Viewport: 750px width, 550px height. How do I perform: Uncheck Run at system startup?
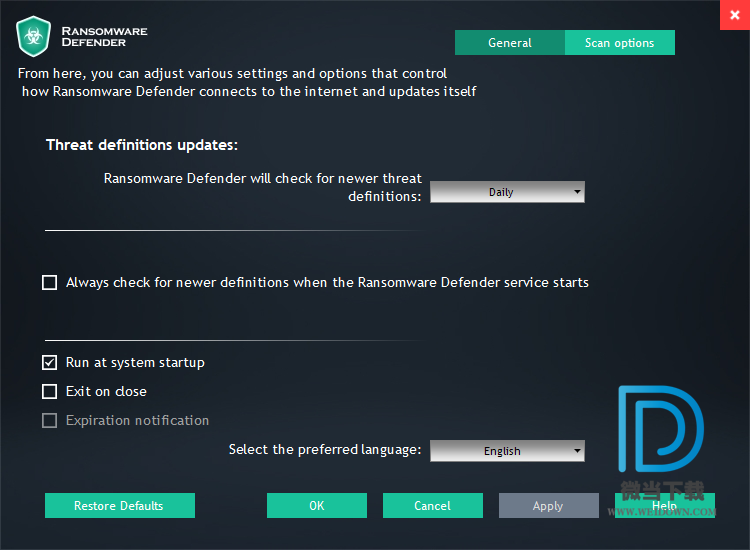pos(49,363)
